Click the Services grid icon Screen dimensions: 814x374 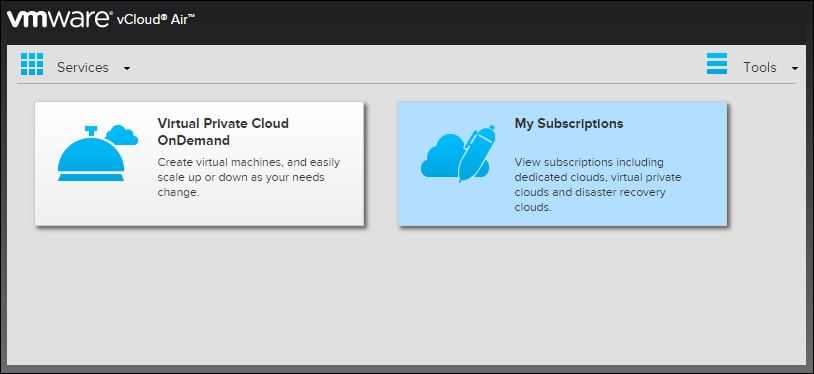coord(32,64)
